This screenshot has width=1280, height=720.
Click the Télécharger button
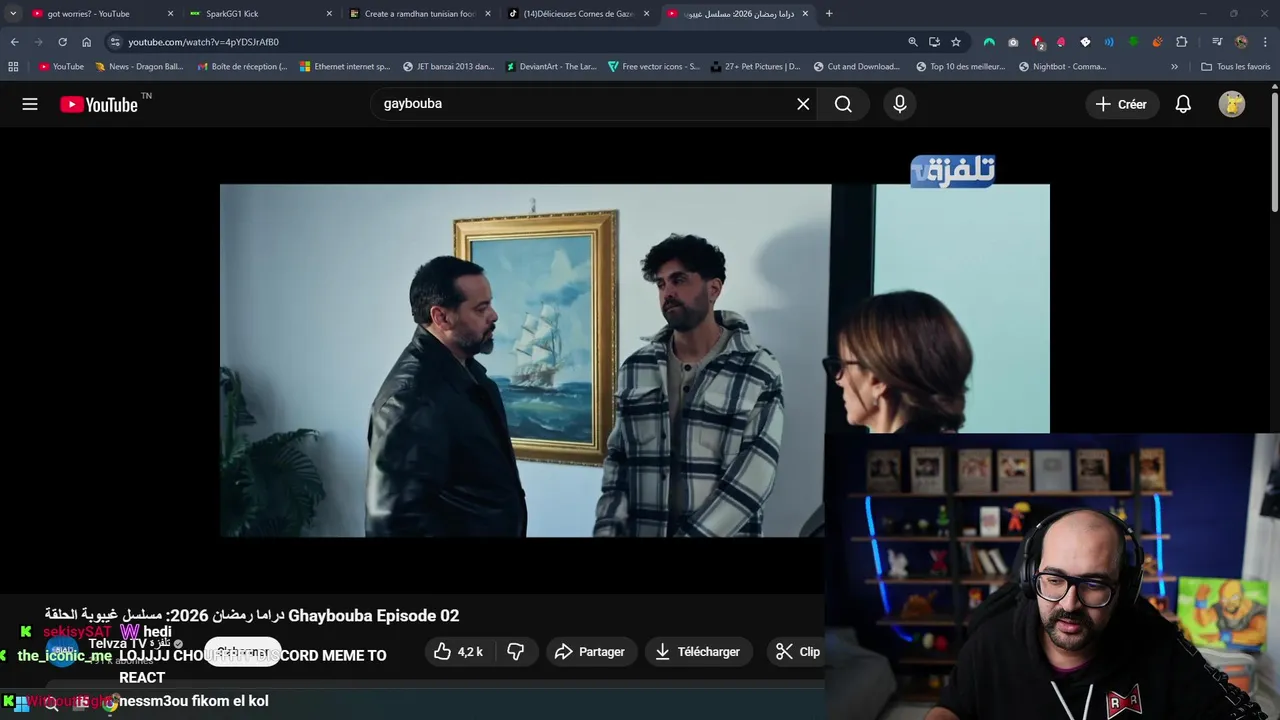[698, 652]
